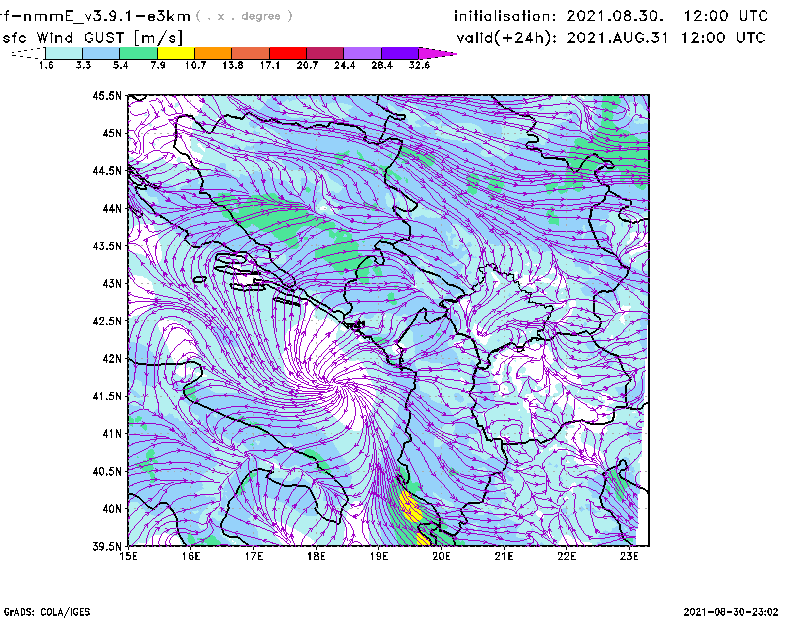Click the salmon 13.8–17.1 legend swatch
The width and height of the screenshot is (800, 618).
point(251,53)
